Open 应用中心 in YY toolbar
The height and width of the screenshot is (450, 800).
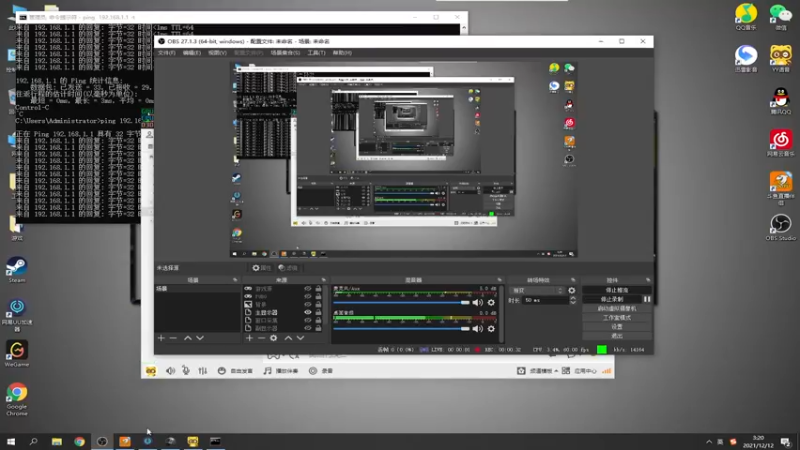[579, 371]
